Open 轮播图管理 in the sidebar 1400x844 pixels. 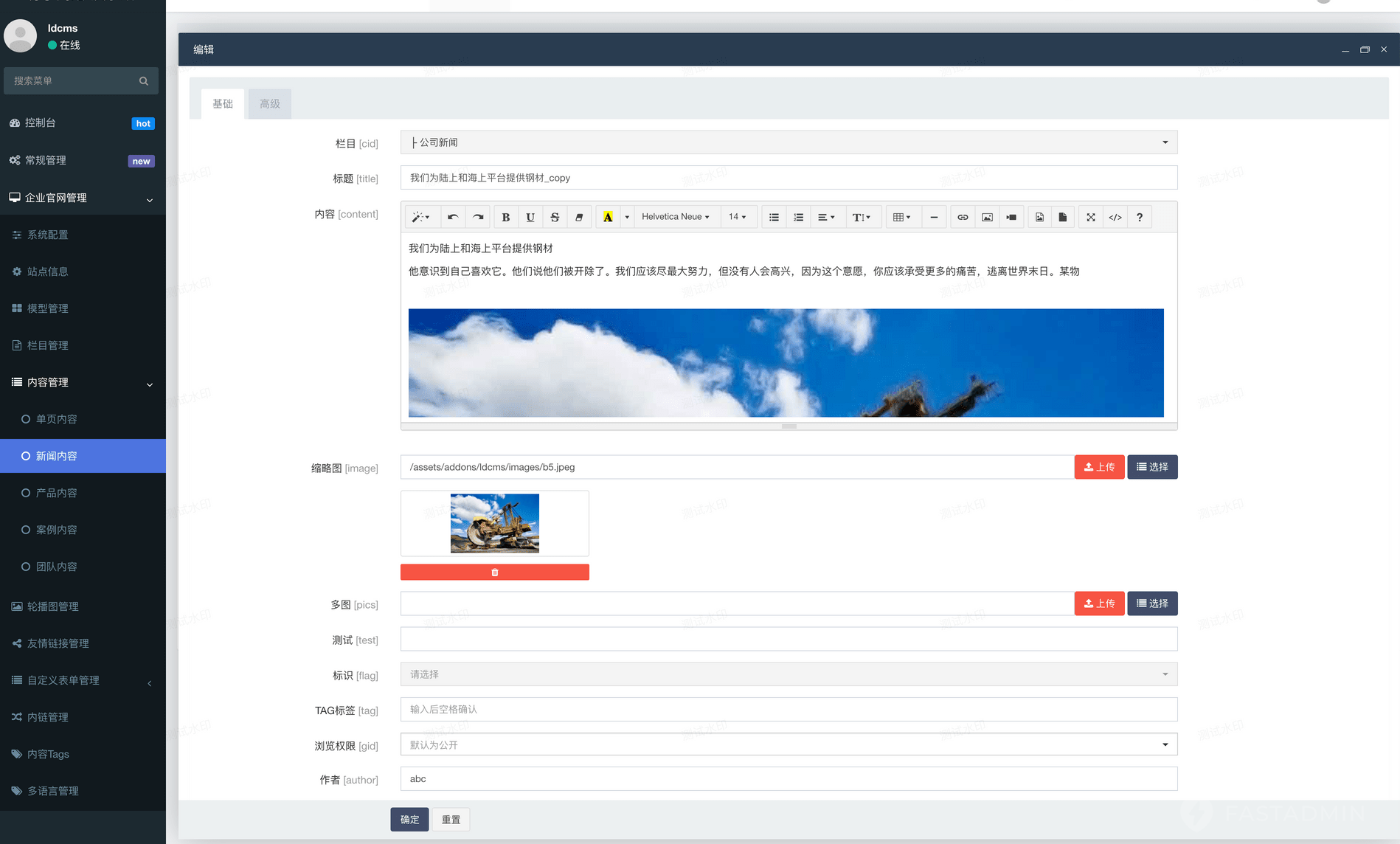(83, 606)
